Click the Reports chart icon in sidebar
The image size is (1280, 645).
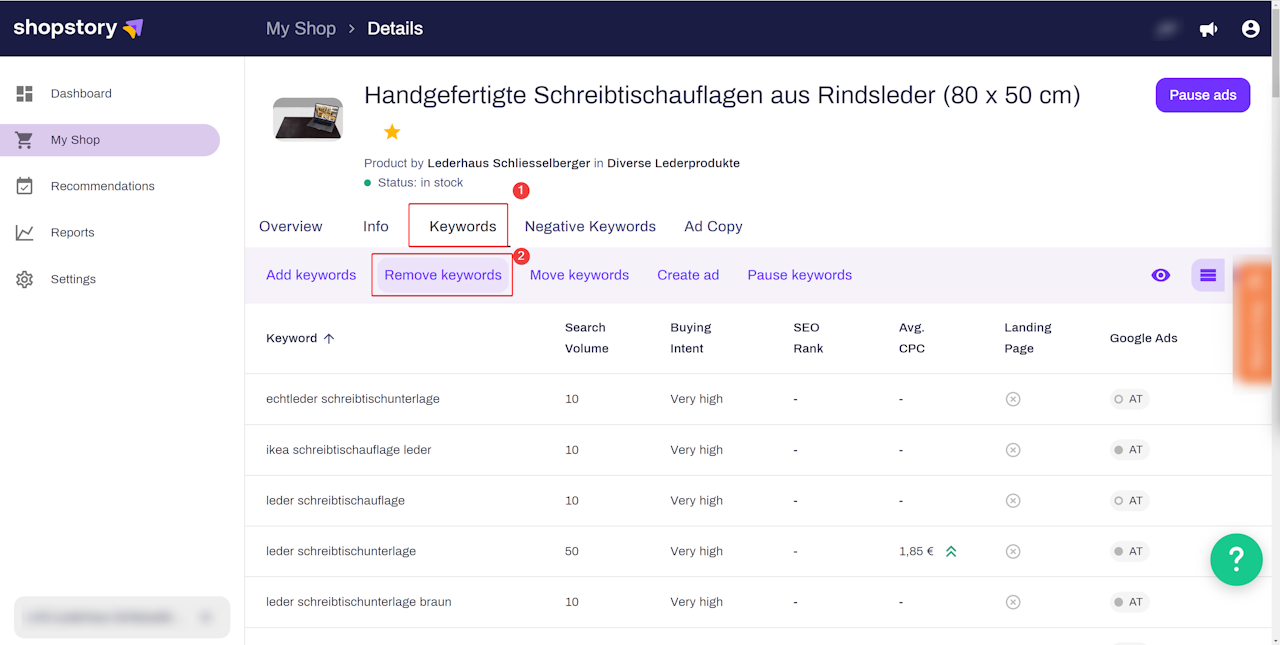coord(25,233)
